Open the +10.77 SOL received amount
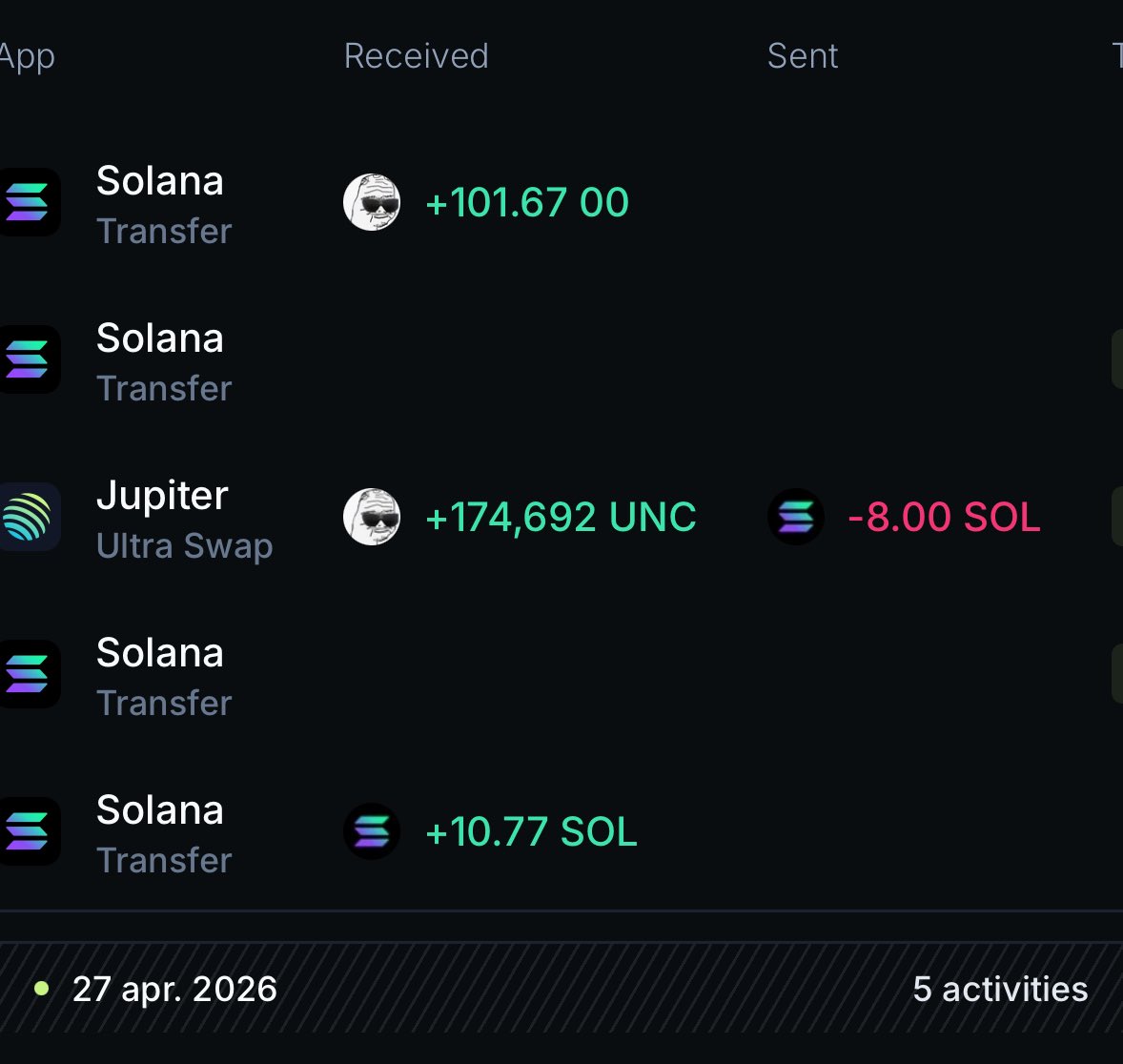Image resolution: width=1123 pixels, height=1064 pixels. 531,832
